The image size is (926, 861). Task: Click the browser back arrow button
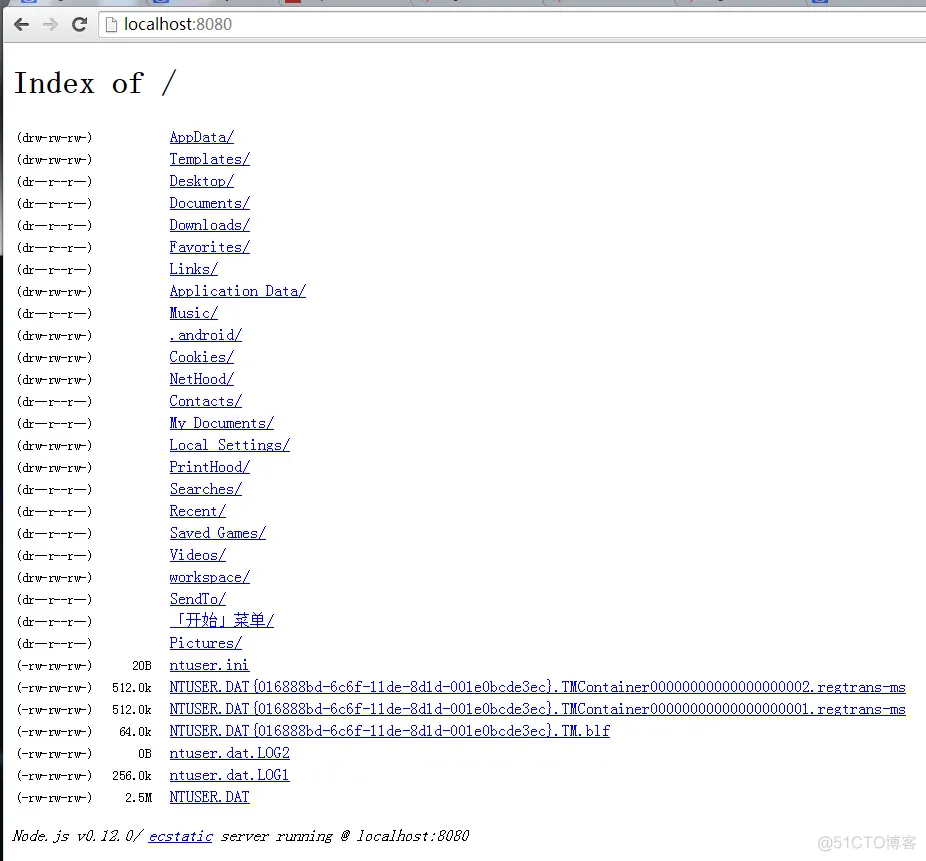click(21, 24)
